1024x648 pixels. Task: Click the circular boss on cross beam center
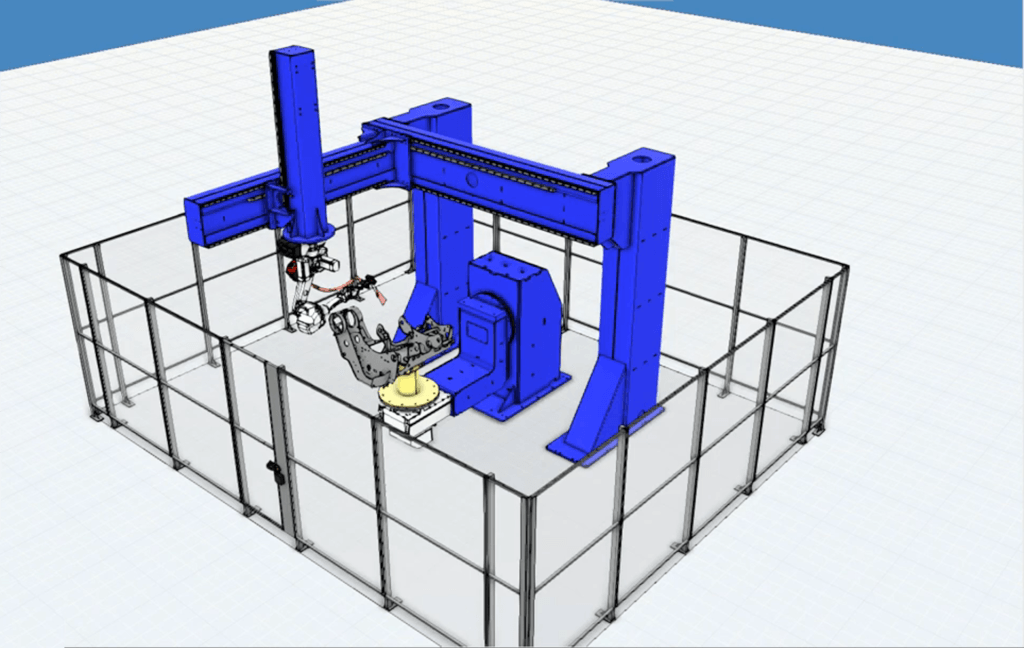coord(471,181)
